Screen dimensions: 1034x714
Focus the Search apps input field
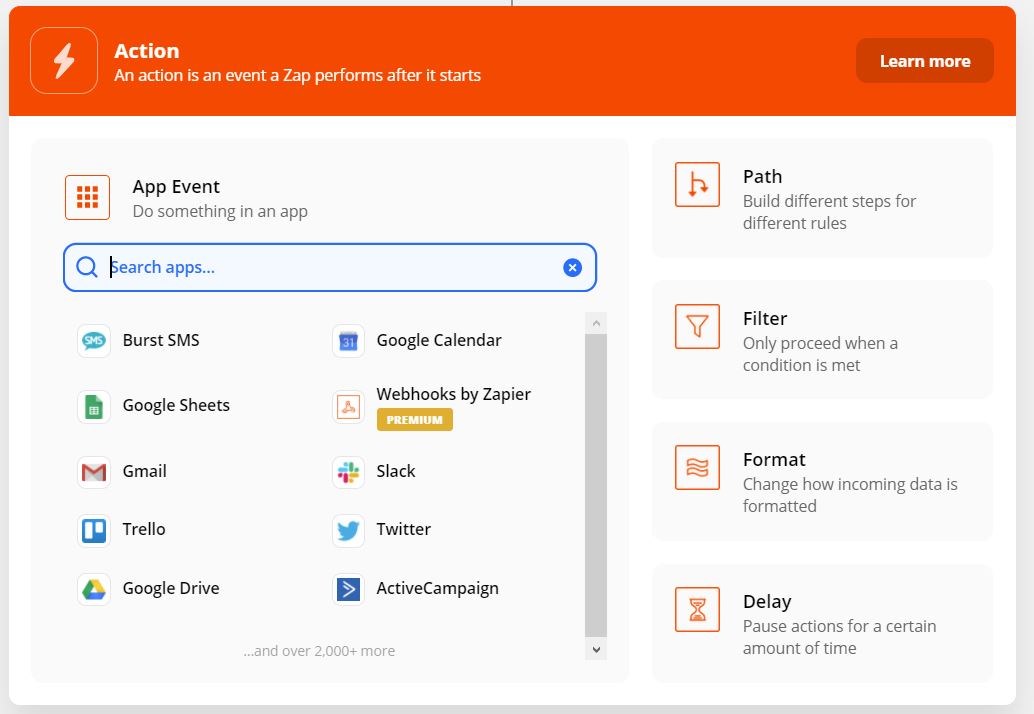coord(330,267)
